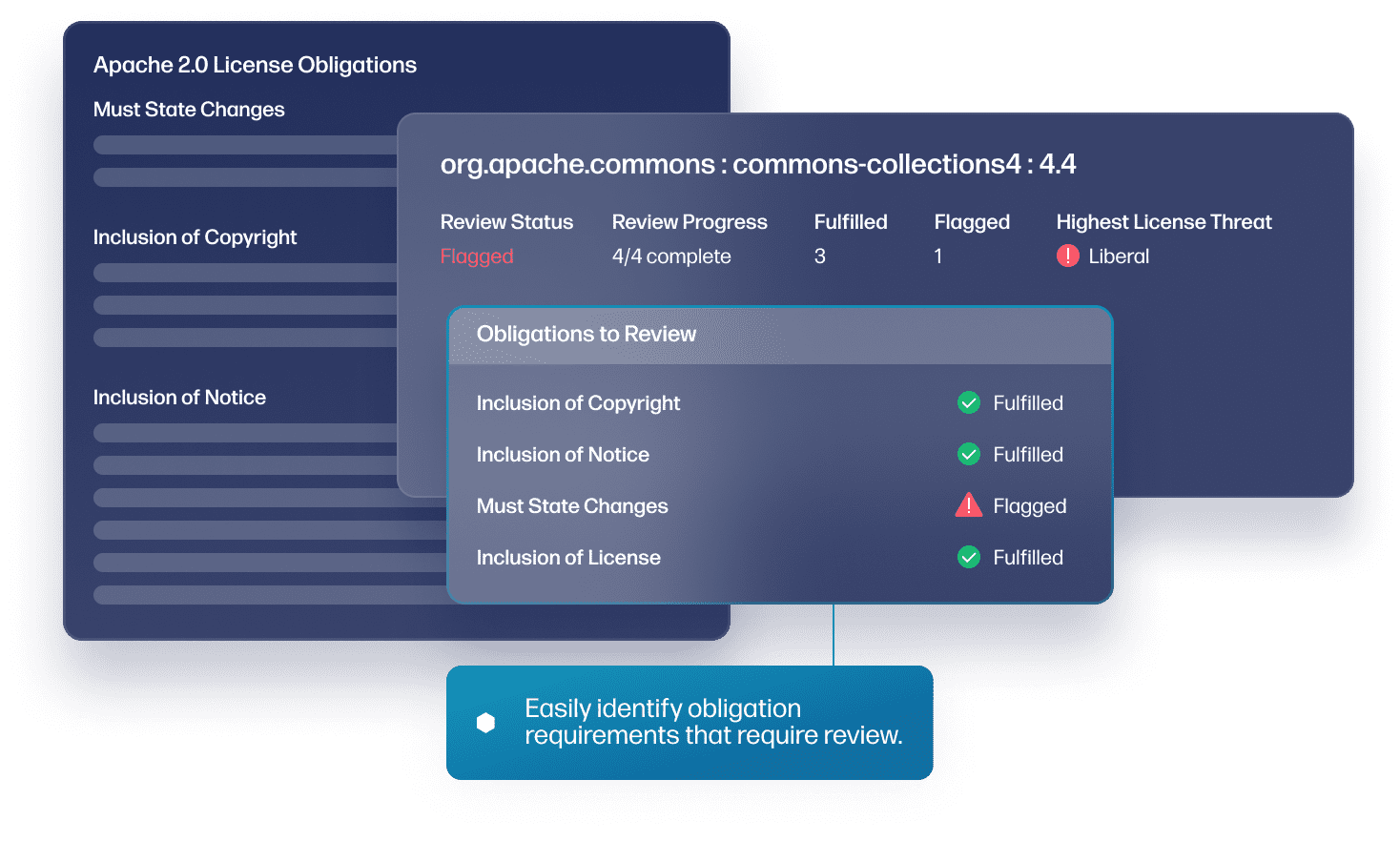Click the Fulfilled count value 3
The width and height of the screenshot is (1400, 841).
tap(820, 256)
